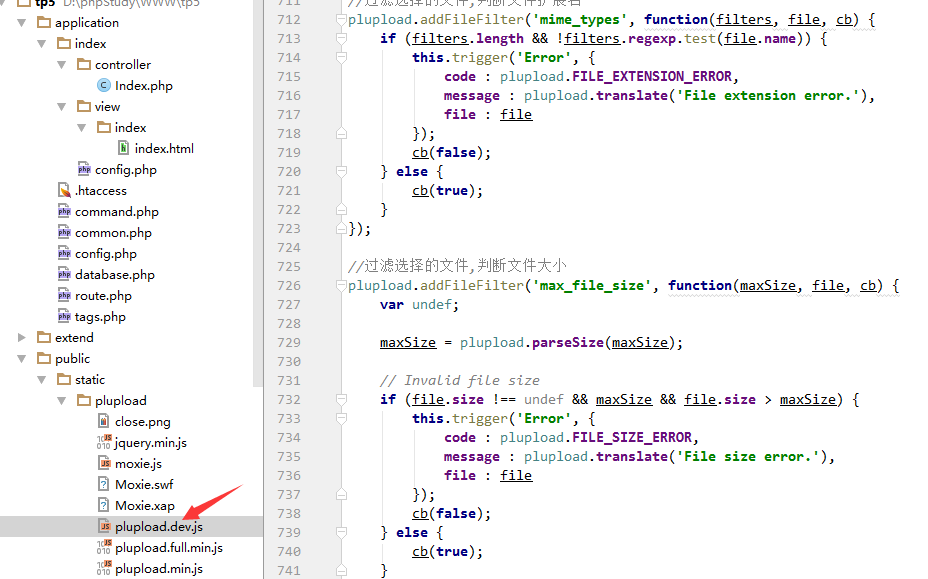The image size is (928, 579).
Task: Open command.php file
Action: pyautogui.click(x=117, y=212)
